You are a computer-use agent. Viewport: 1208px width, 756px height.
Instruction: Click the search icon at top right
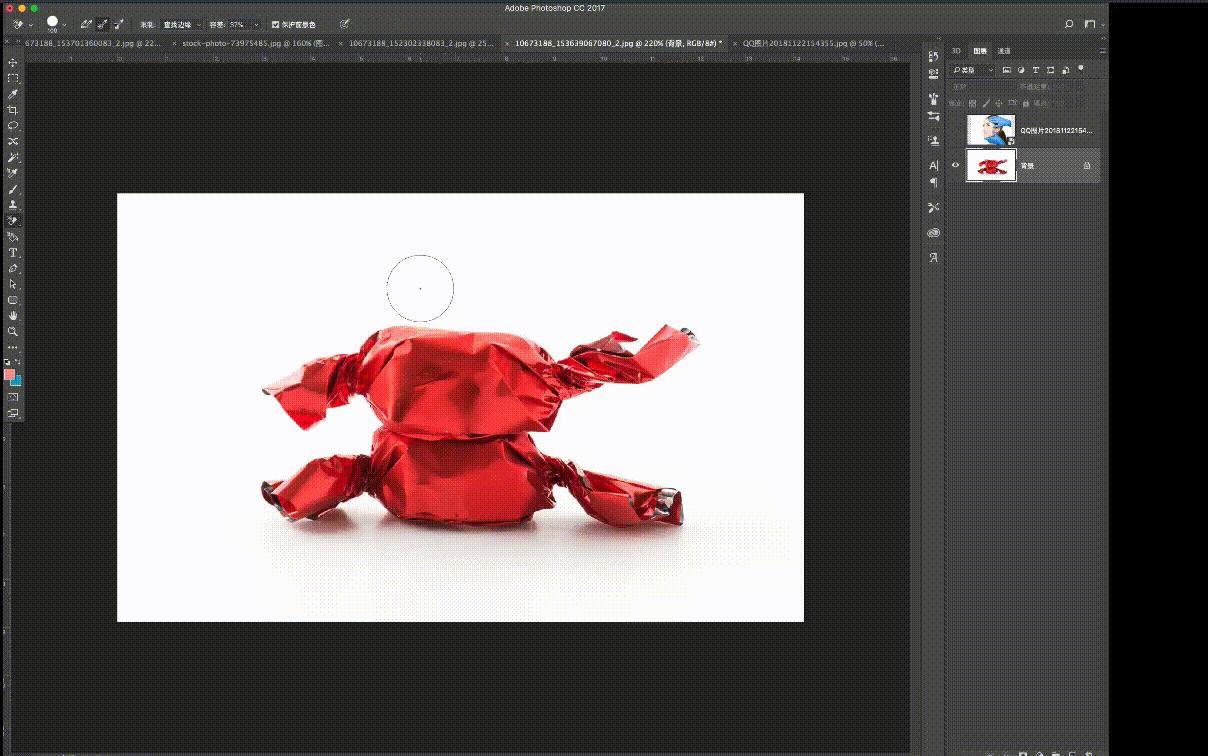pyautogui.click(x=1069, y=24)
